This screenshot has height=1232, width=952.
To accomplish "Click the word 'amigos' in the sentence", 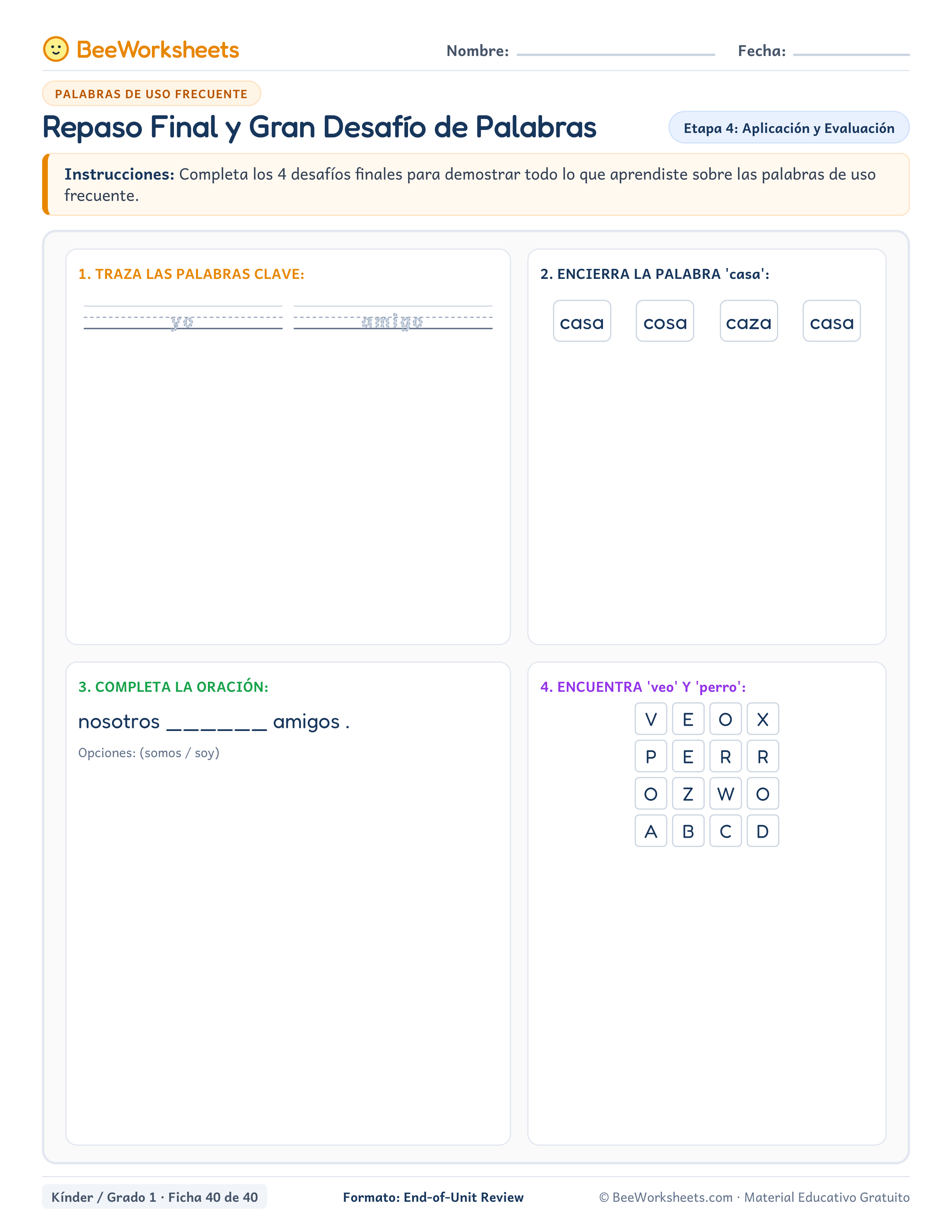I will [306, 722].
